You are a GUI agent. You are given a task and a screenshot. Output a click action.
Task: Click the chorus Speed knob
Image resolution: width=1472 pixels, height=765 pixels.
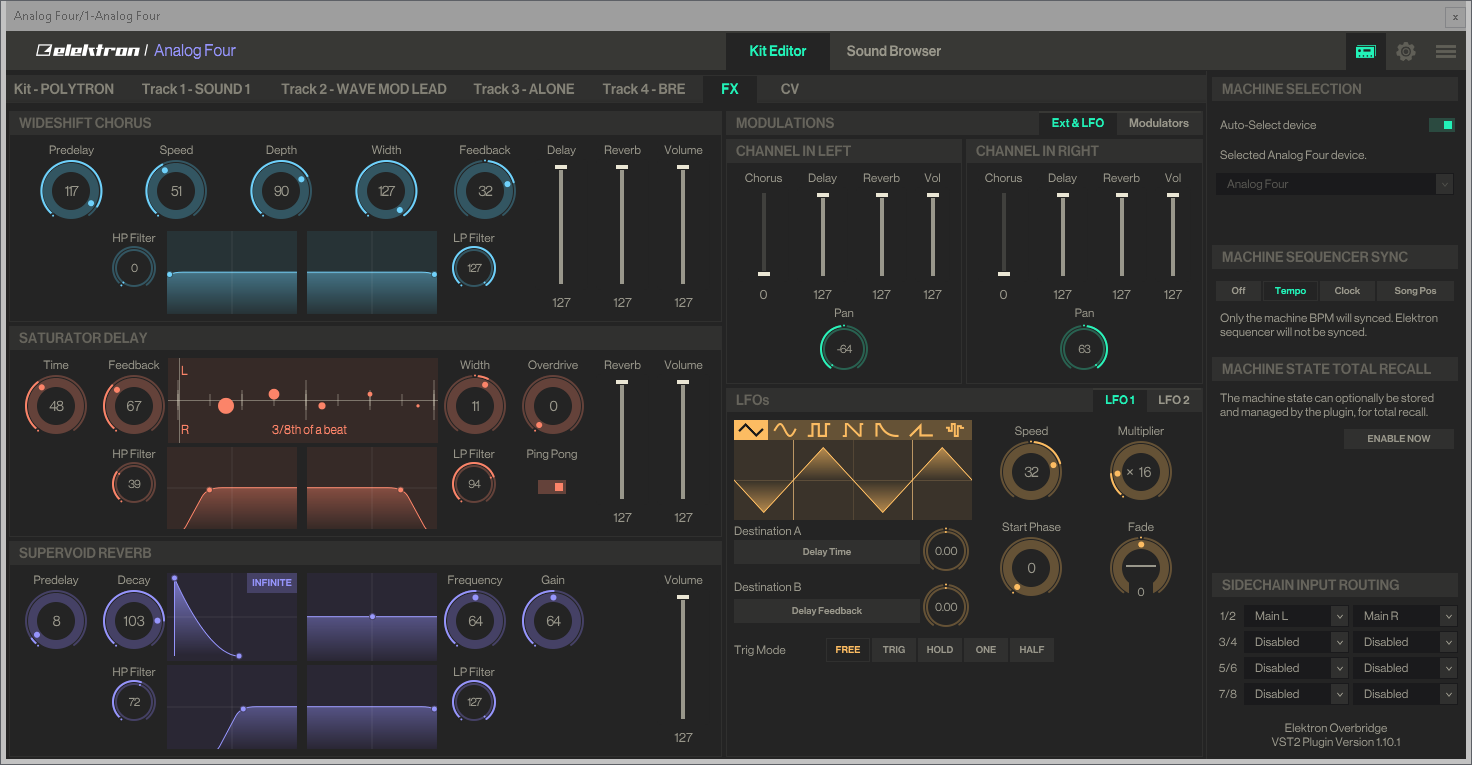pos(176,190)
